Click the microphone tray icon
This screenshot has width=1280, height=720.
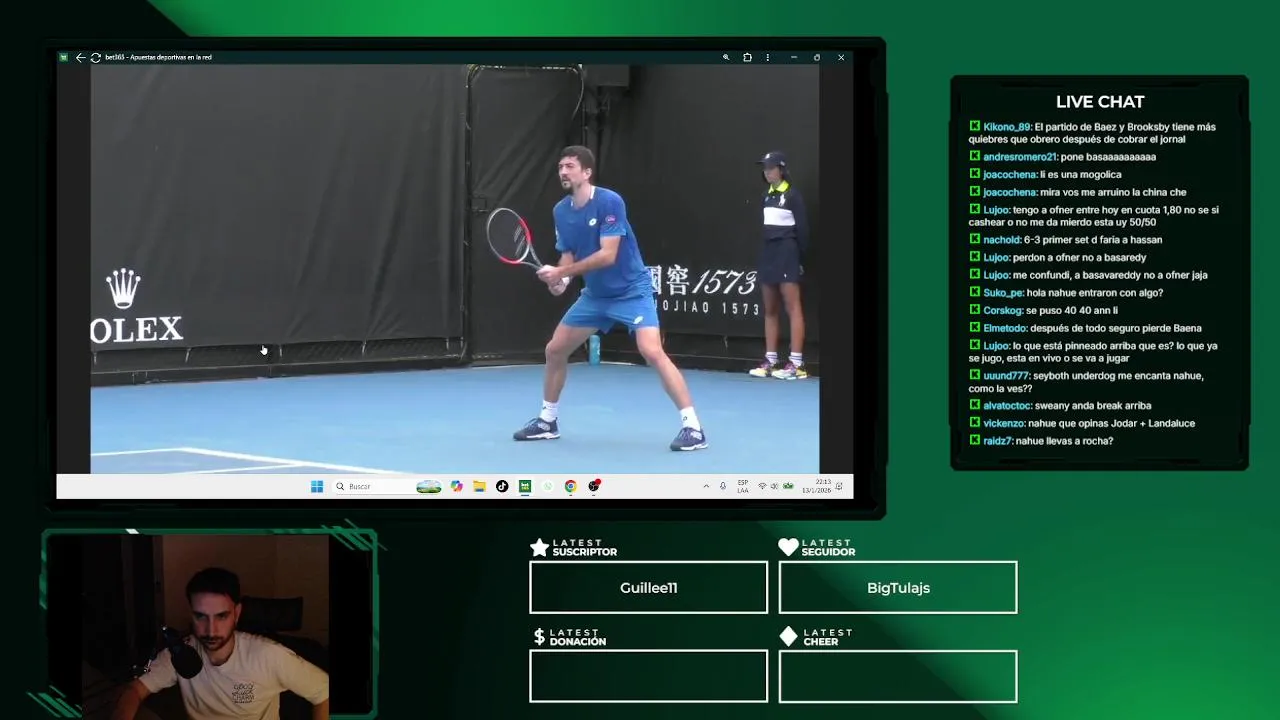click(x=723, y=486)
